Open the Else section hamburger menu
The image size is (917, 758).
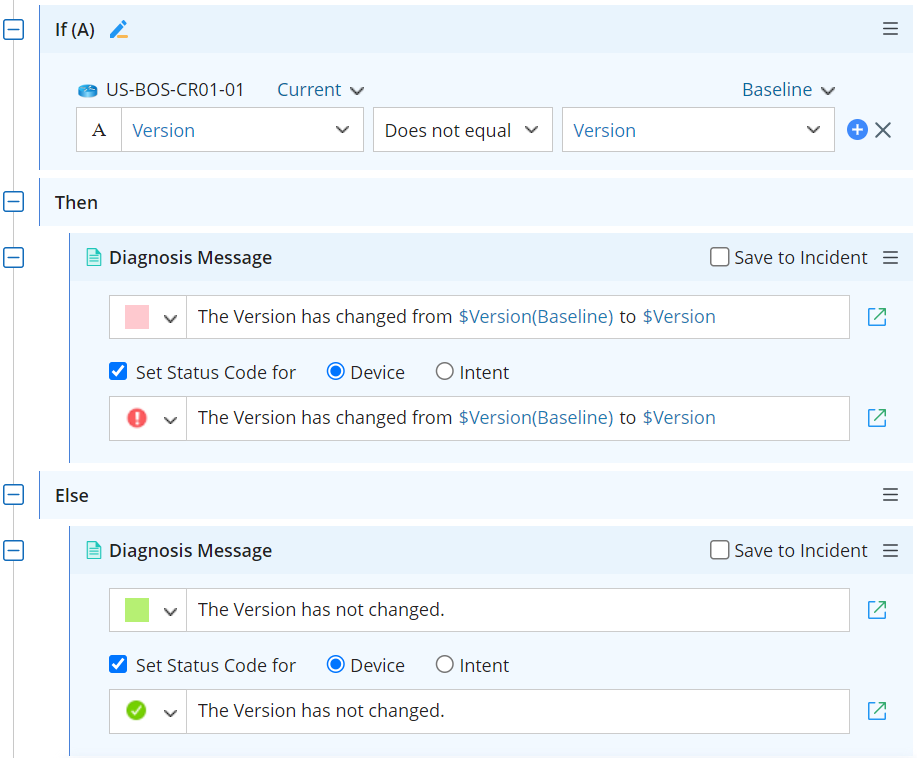pos(890,495)
